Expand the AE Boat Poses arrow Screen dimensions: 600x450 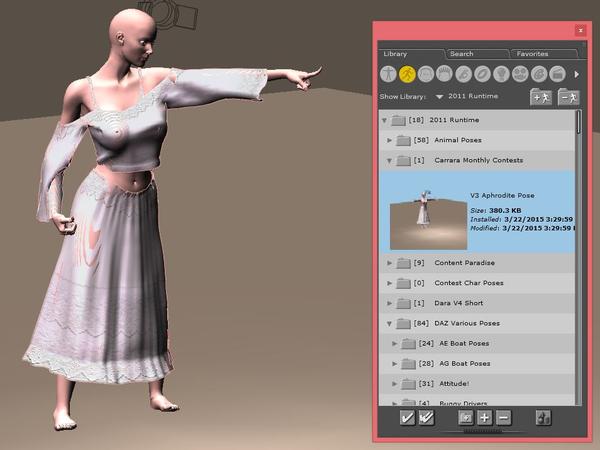point(395,344)
